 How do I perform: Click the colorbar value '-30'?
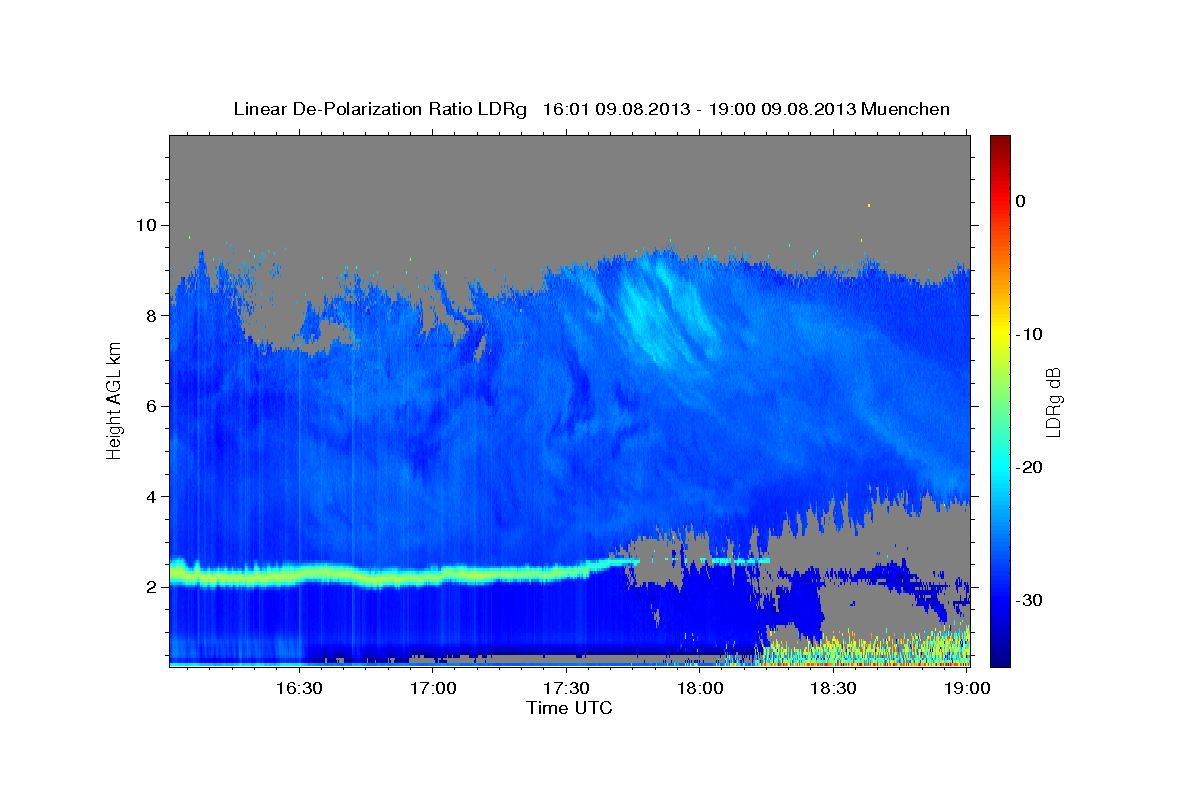(x=1029, y=600)
